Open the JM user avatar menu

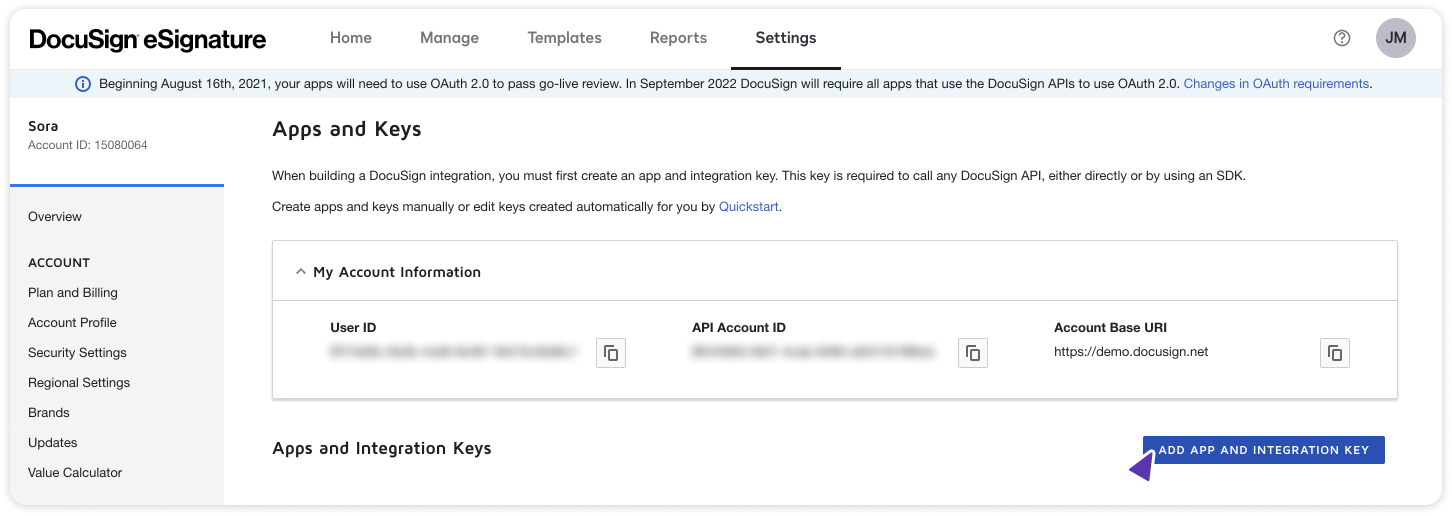[1396, 38]
